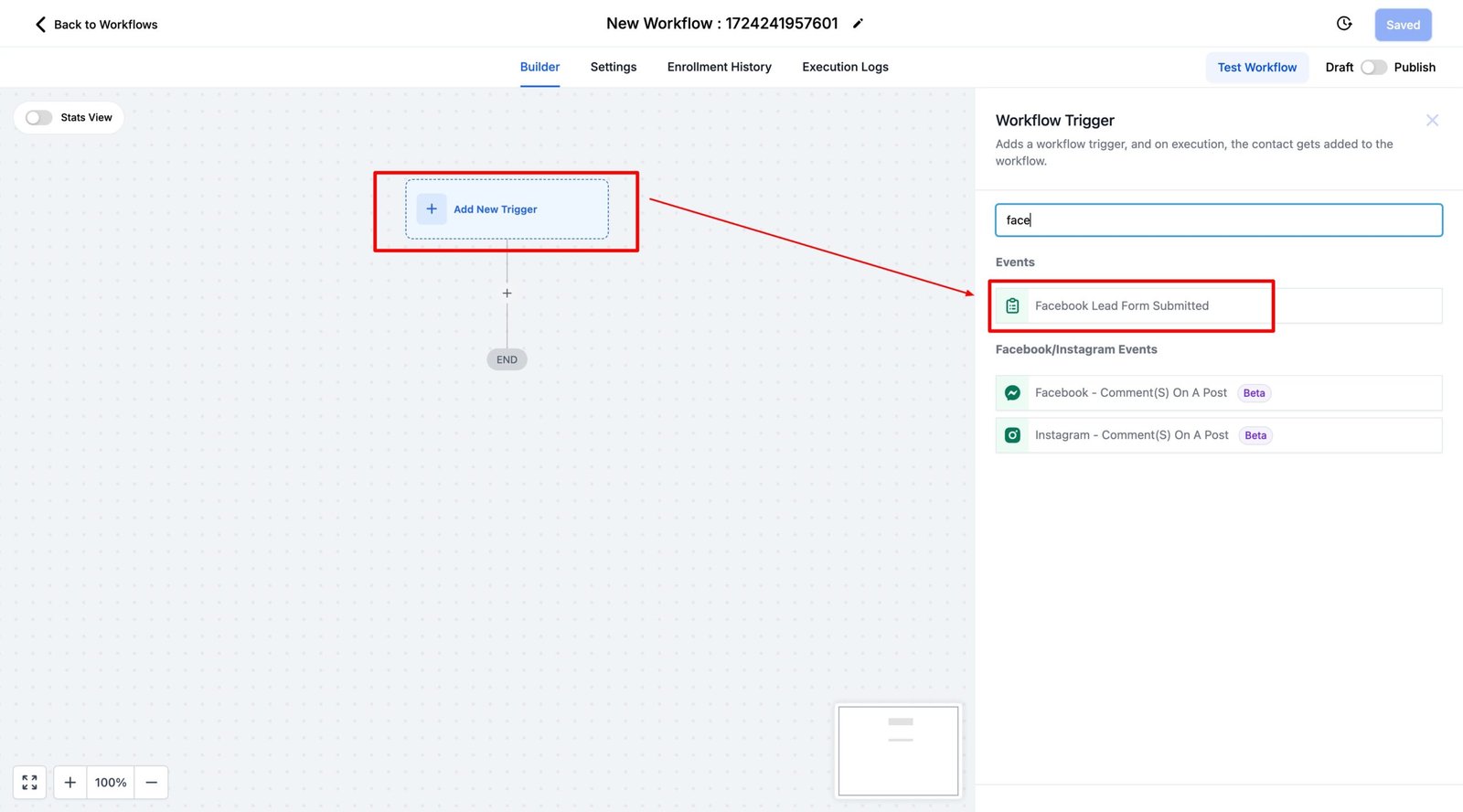
Task: Close the Workflow Trigger panel
Action: pyautogui.click(x=1432, y=121)
